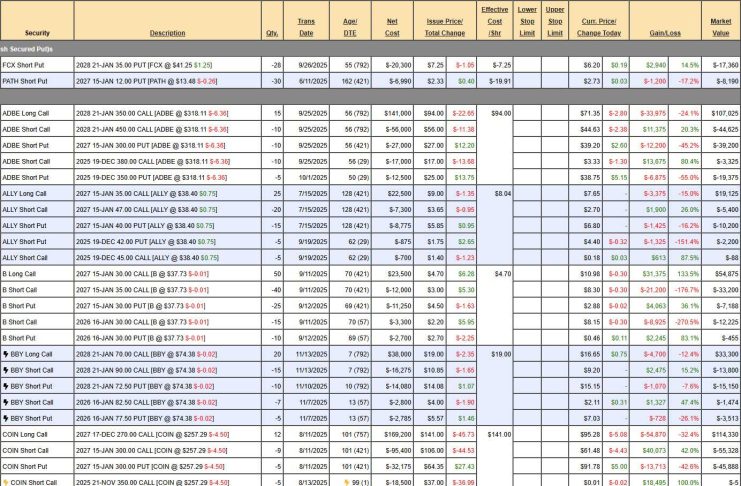Click the Cash Secured Put(s) section header

click(28, 47)
